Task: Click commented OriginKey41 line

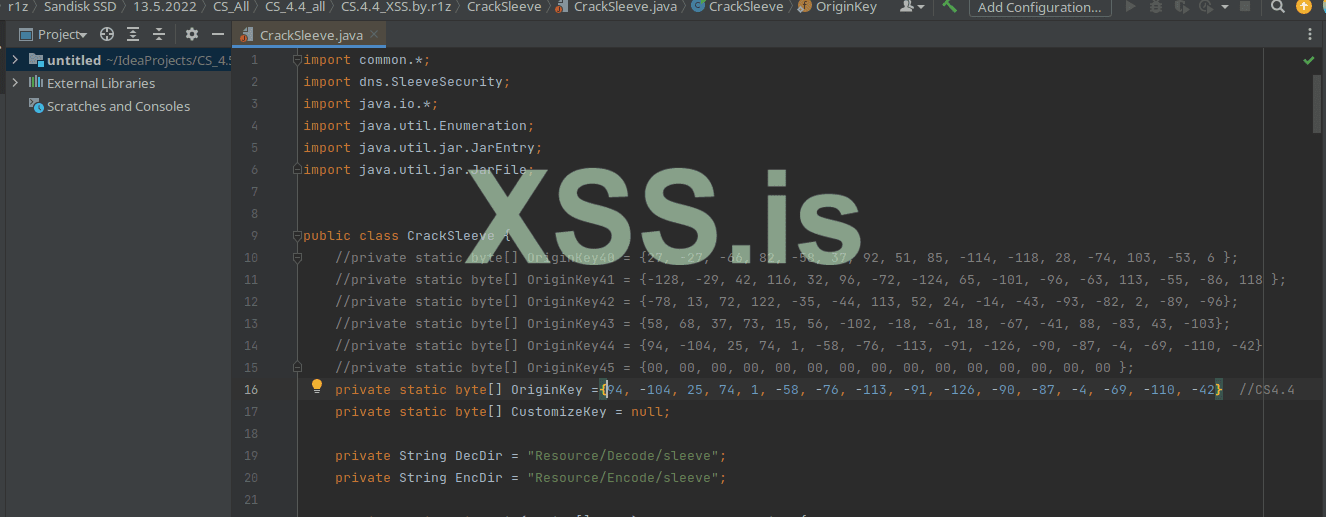Action: coord(811,280)
